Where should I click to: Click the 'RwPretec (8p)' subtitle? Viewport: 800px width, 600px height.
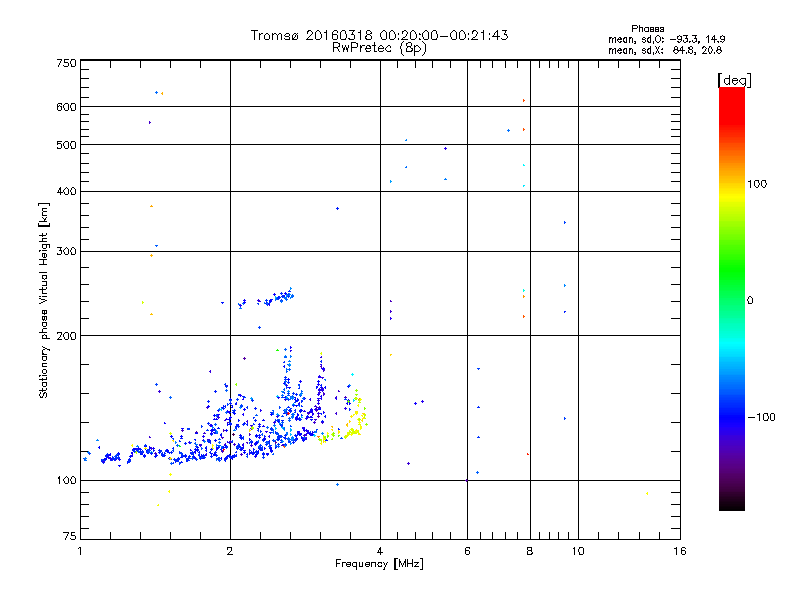click(379, 48)
